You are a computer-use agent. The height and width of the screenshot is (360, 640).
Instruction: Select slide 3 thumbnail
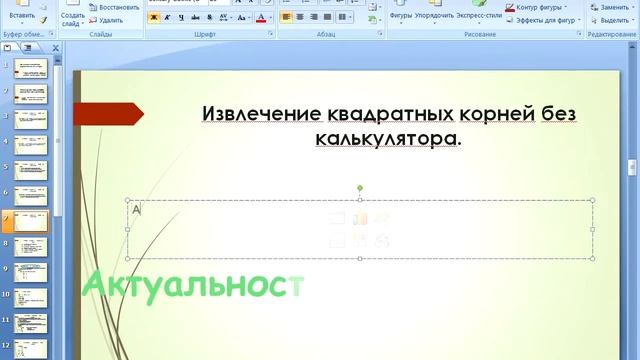(x=31, y=119)
